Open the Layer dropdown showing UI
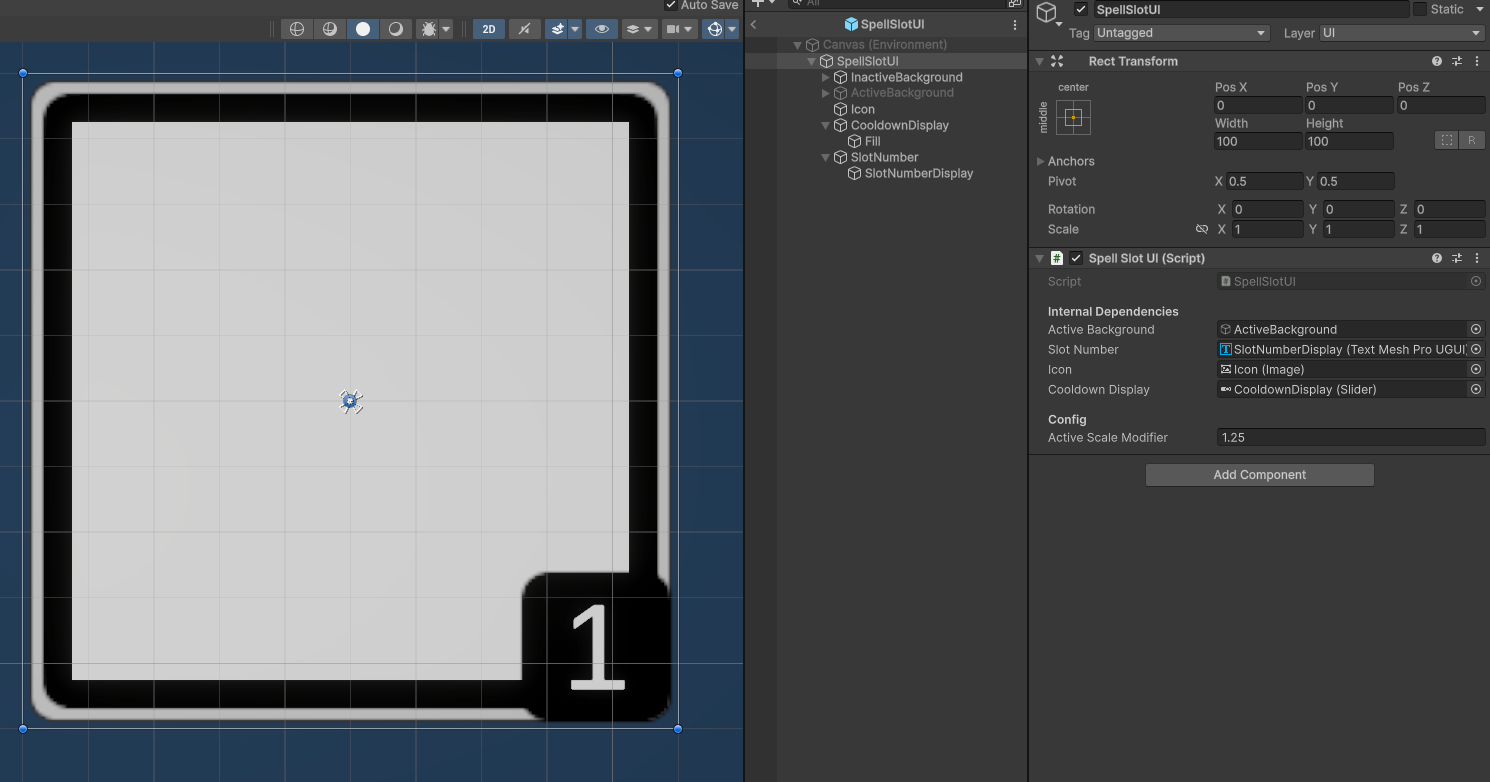The image size is (1490, 782). tap(1399, 33)
